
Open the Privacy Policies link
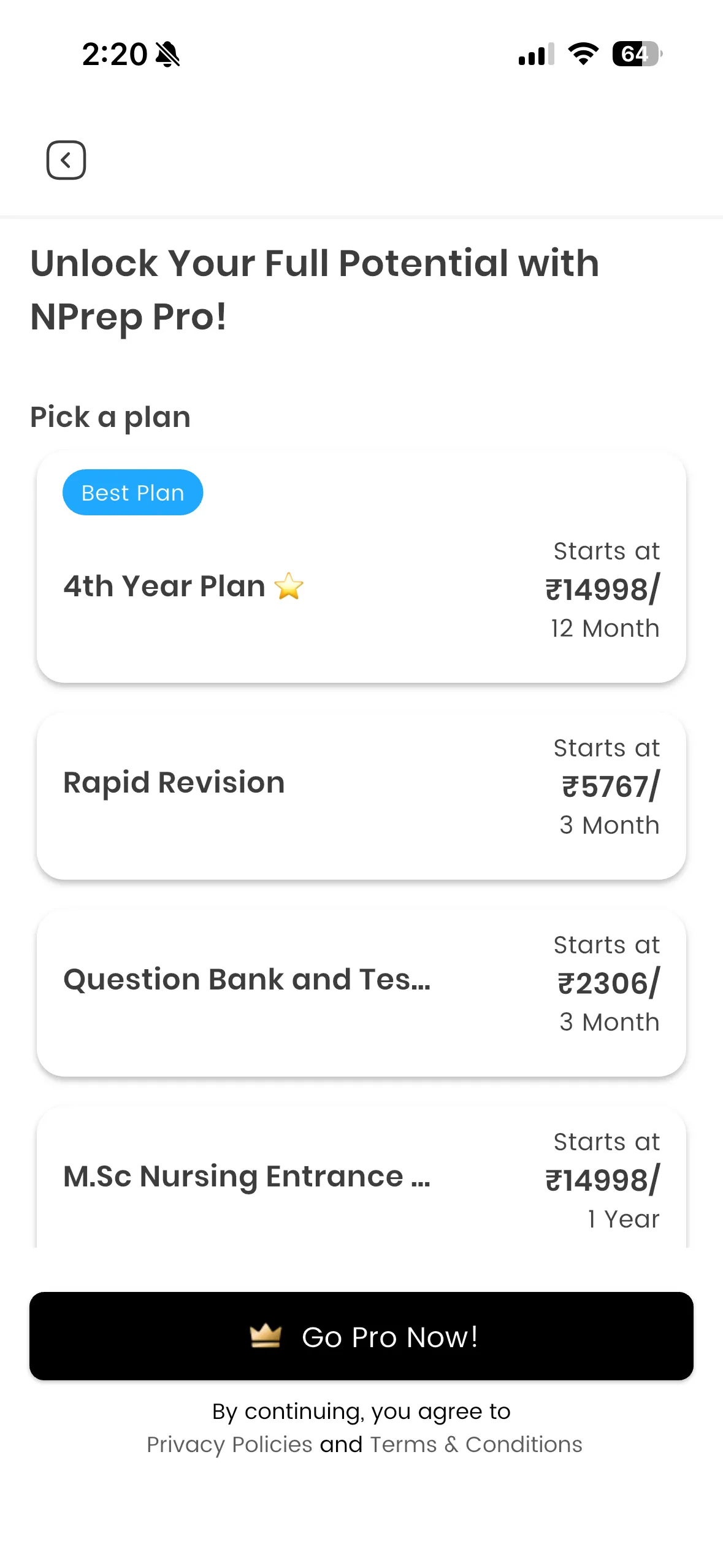tap(229, 1444)
